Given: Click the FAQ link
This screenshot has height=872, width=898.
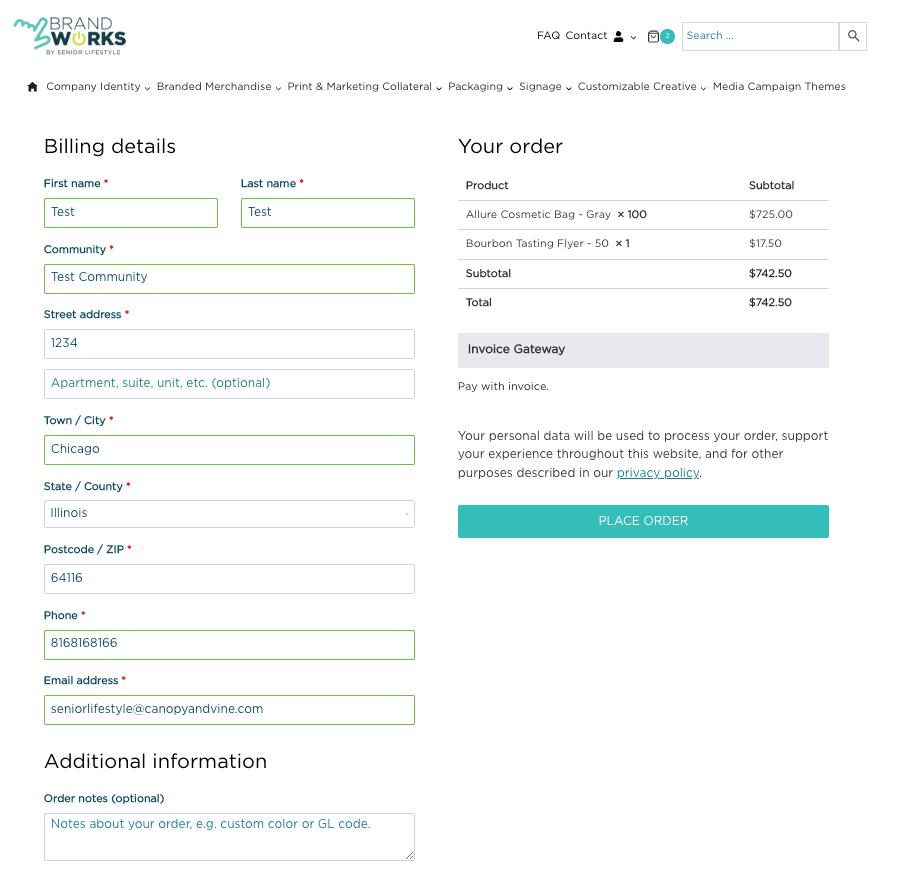Looking at the screenshot, I should pos(548,35).
